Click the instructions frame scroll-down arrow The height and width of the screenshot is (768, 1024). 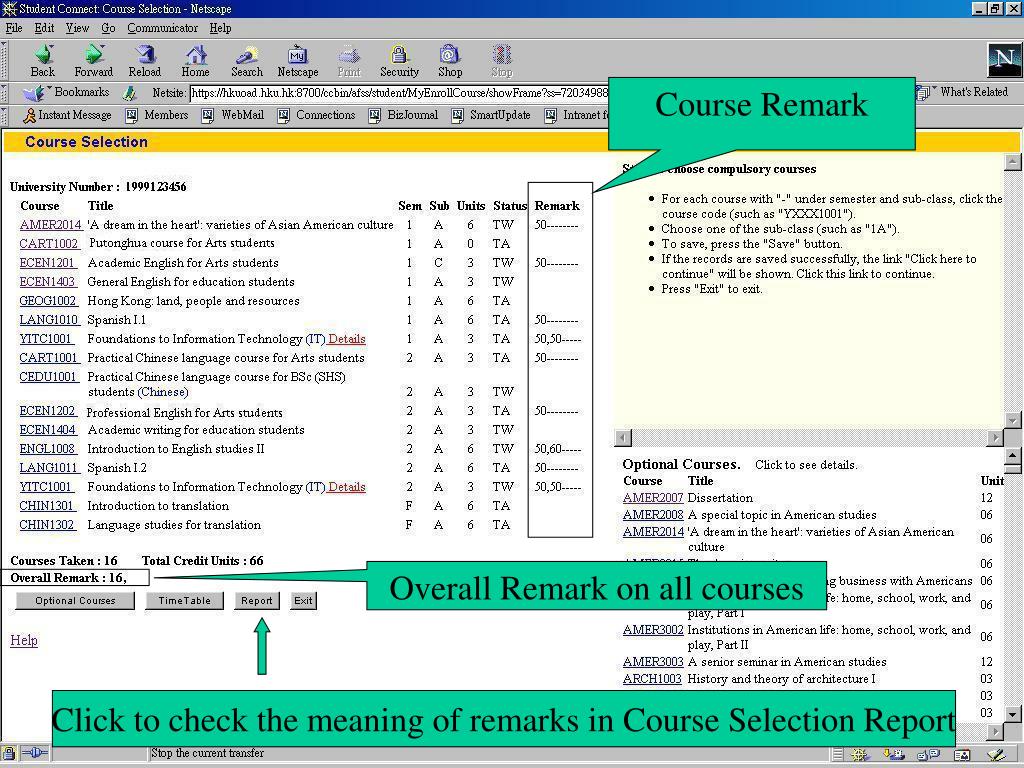[1012, 421]
